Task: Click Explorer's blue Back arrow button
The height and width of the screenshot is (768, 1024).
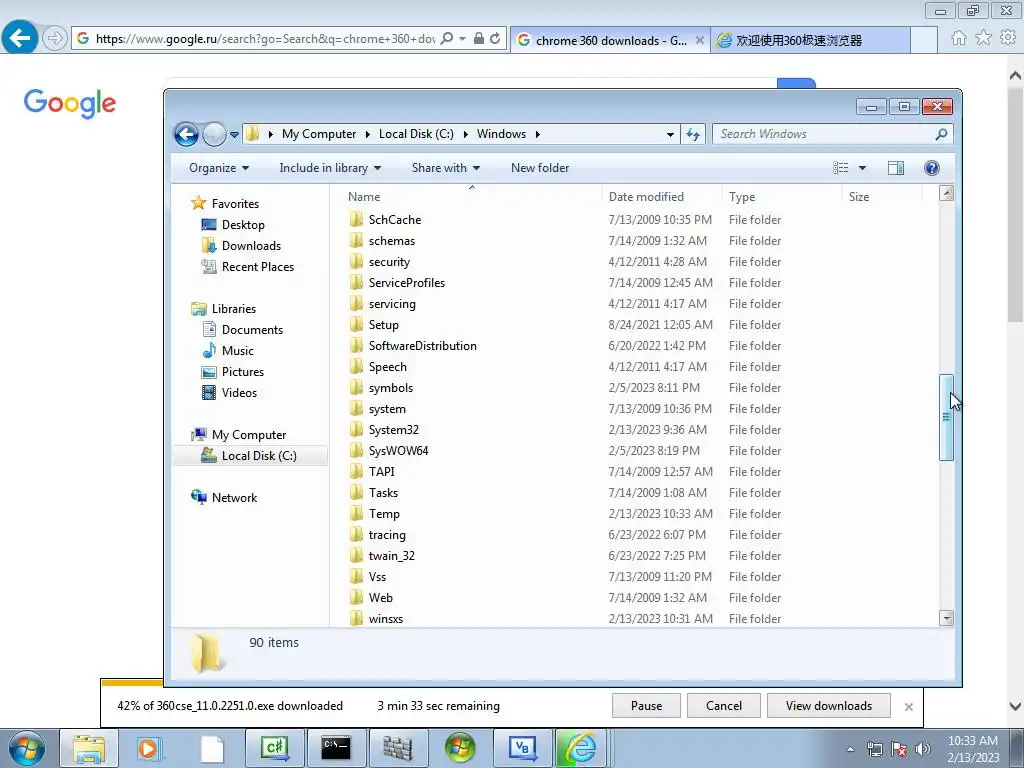Action: coord(186,135)
